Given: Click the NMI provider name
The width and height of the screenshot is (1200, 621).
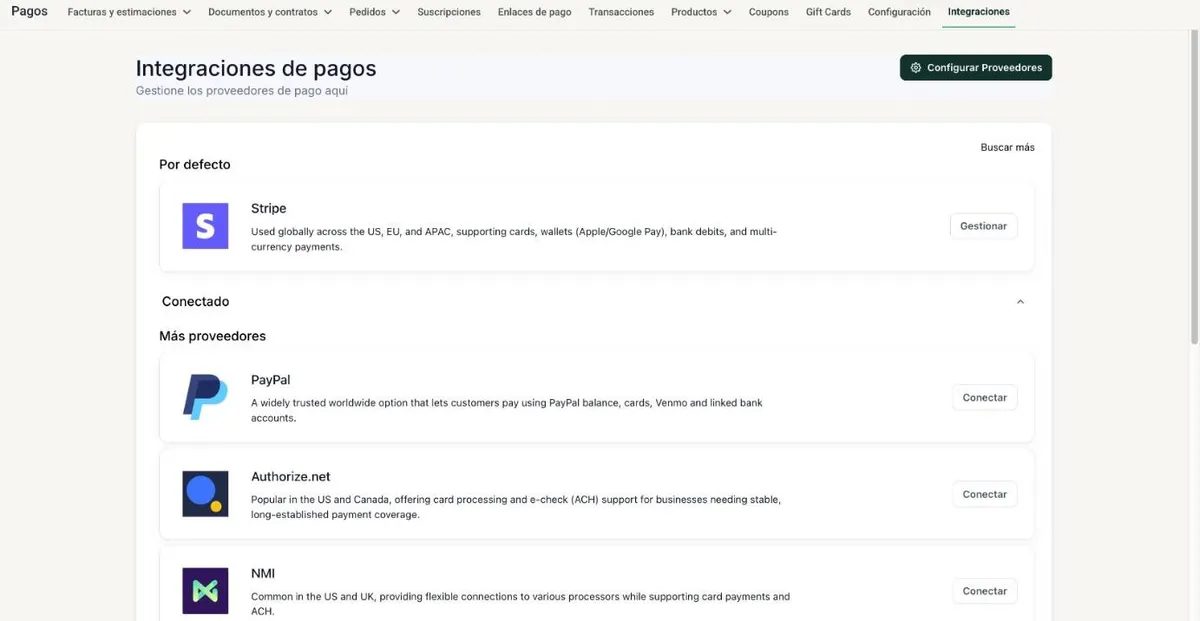Looking at the screenshot, I should tap(263, 574).
